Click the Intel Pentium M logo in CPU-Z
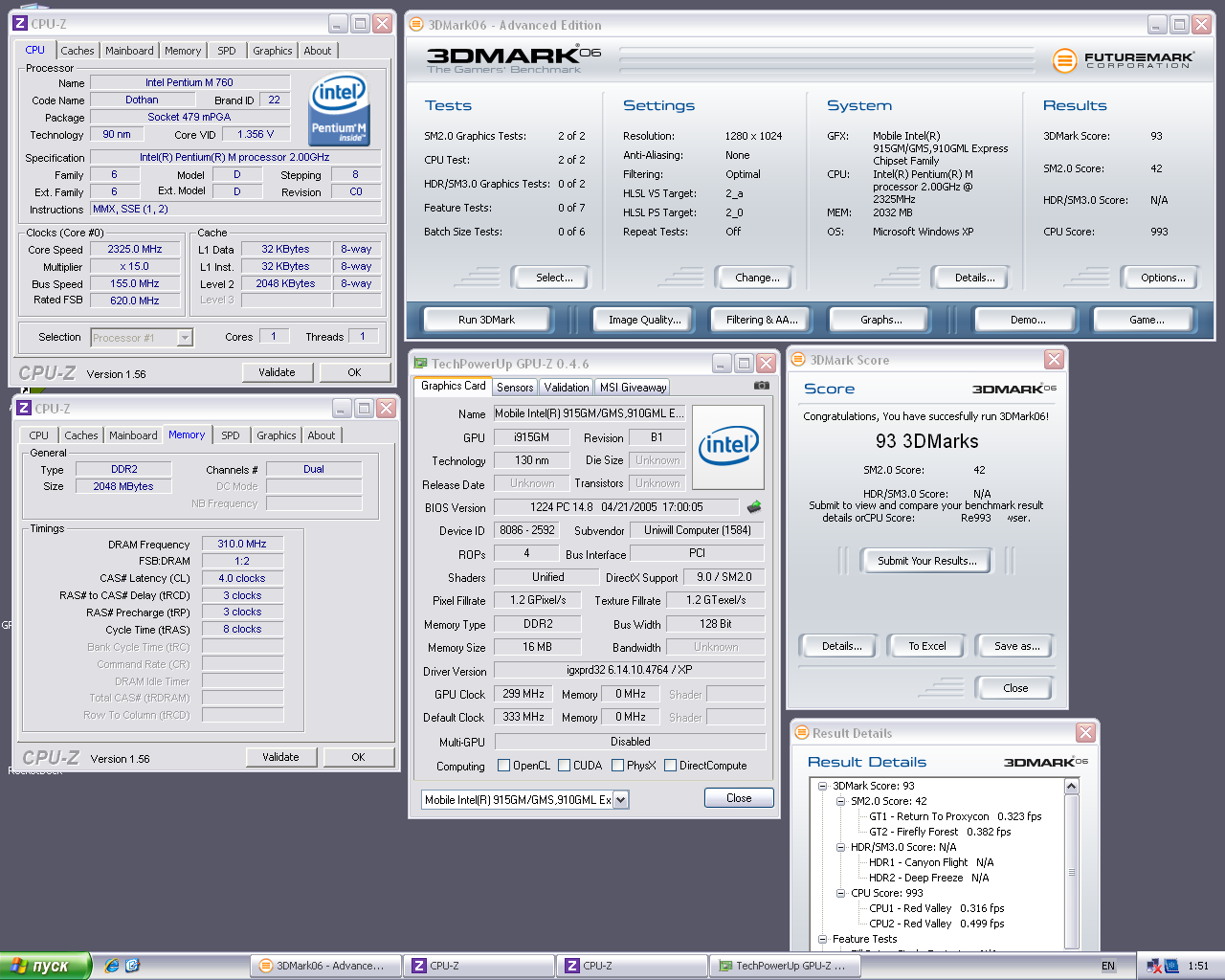This screenshot has width=1225, height=980. coord(339,110)
